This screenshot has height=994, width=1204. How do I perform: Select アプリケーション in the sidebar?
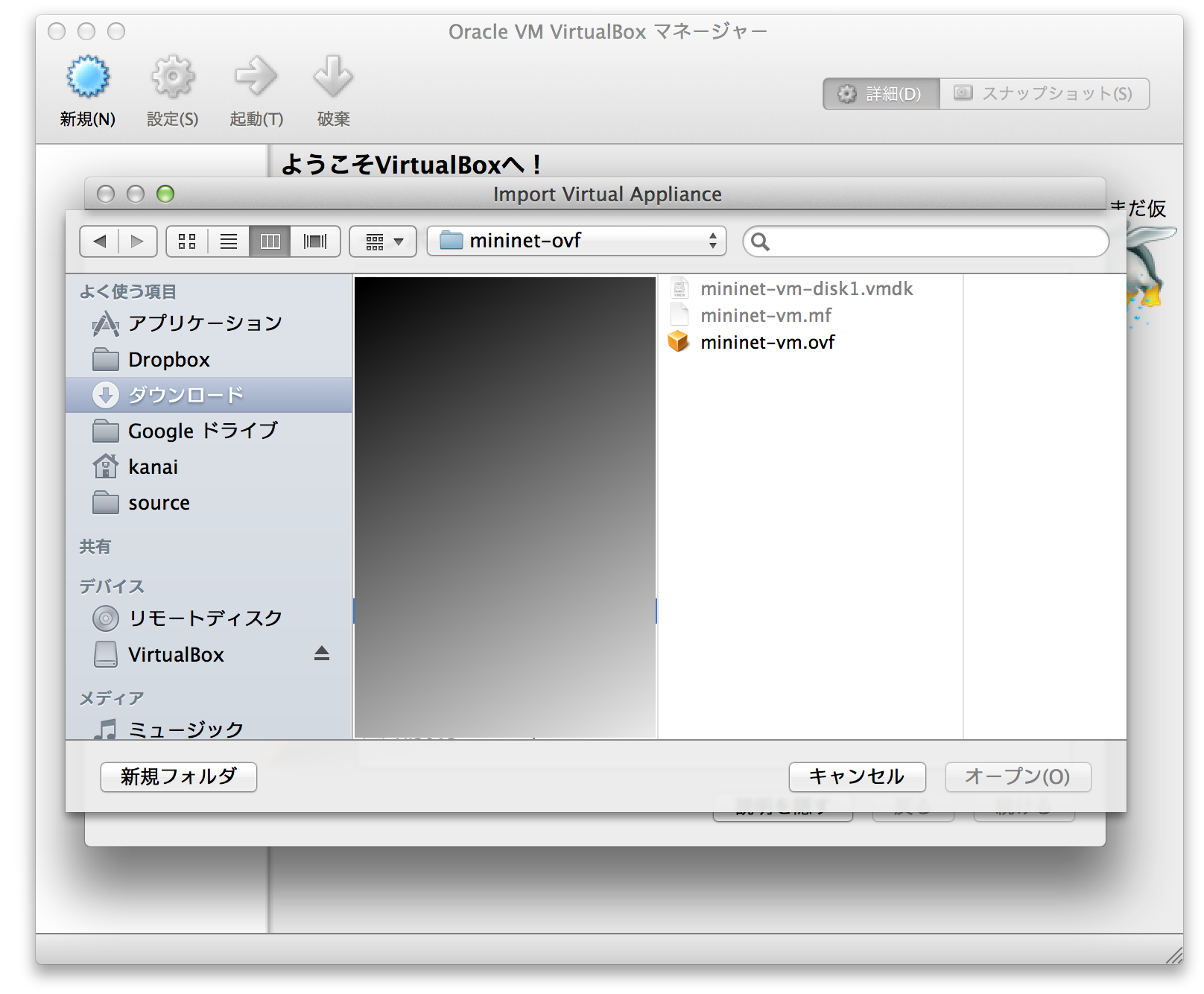[x=209, y=323]
